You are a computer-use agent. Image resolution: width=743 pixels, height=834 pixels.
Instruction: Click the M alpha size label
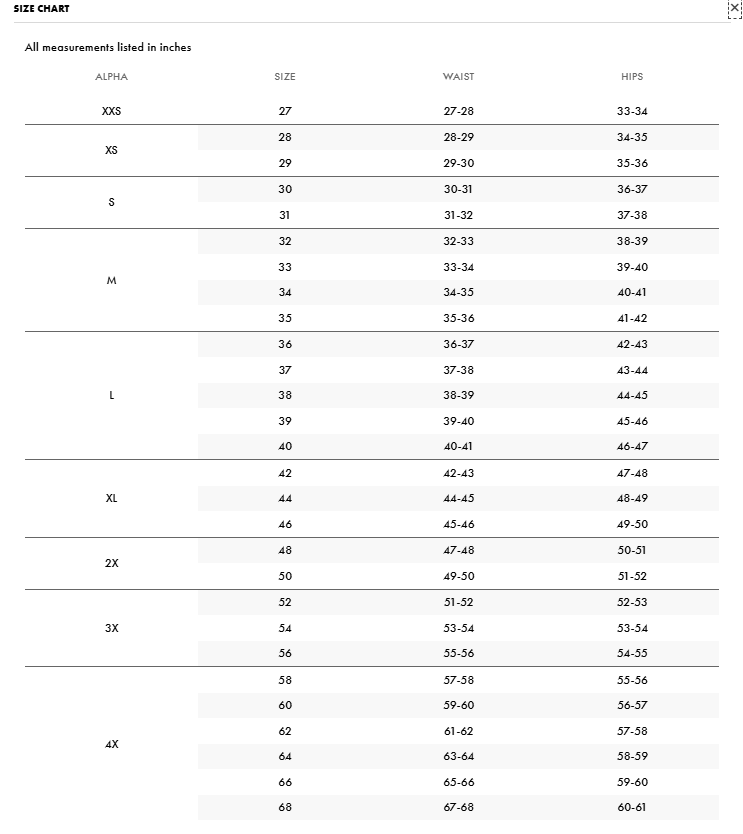click(112, 281)
